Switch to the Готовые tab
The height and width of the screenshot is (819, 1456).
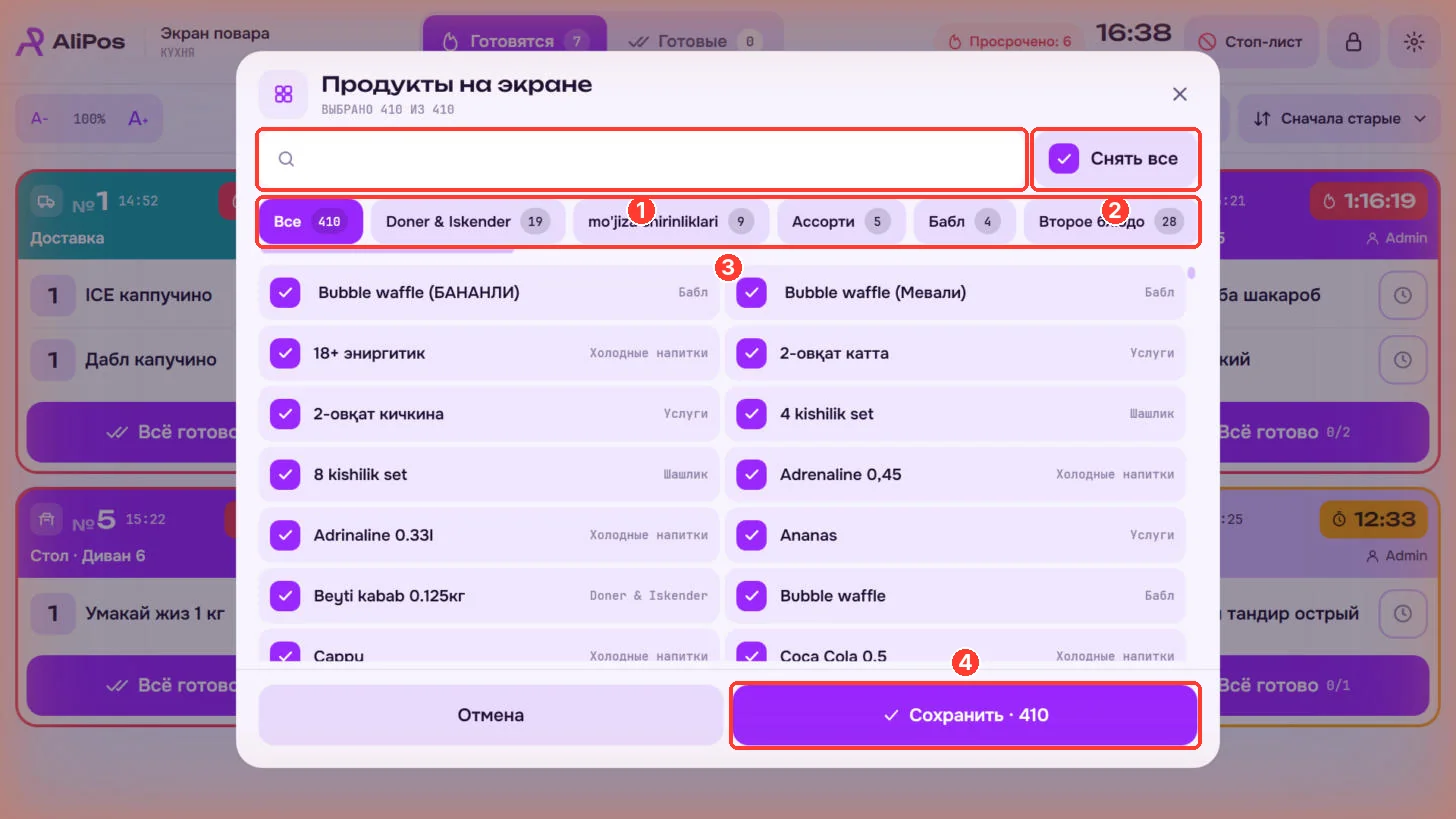[x=694, y=42]
